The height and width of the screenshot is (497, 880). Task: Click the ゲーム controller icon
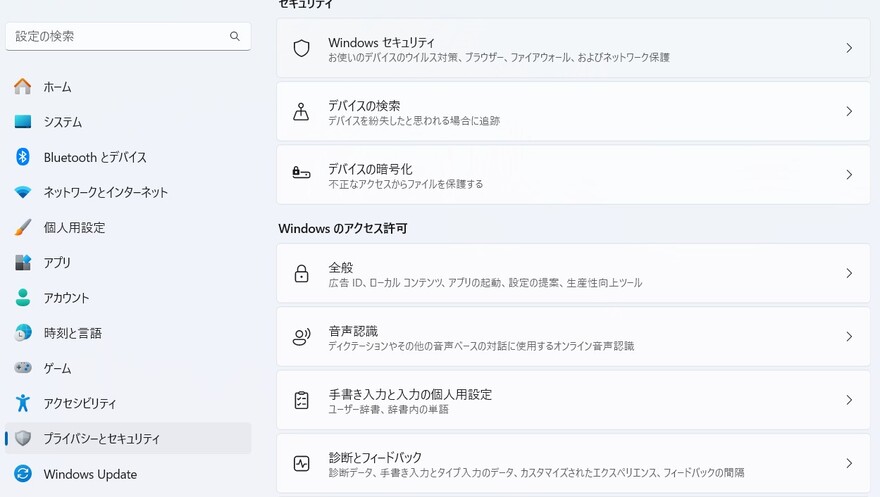click(x=22, y=368)
